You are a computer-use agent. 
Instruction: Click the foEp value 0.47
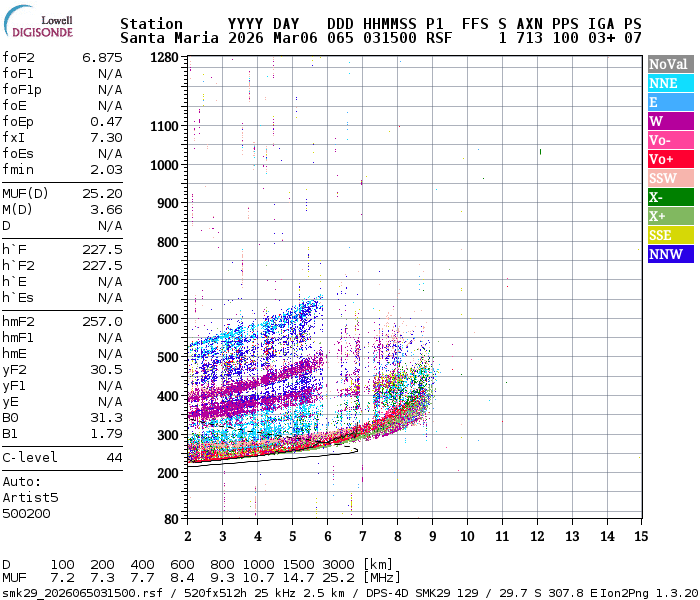click(x=106, y=121)
